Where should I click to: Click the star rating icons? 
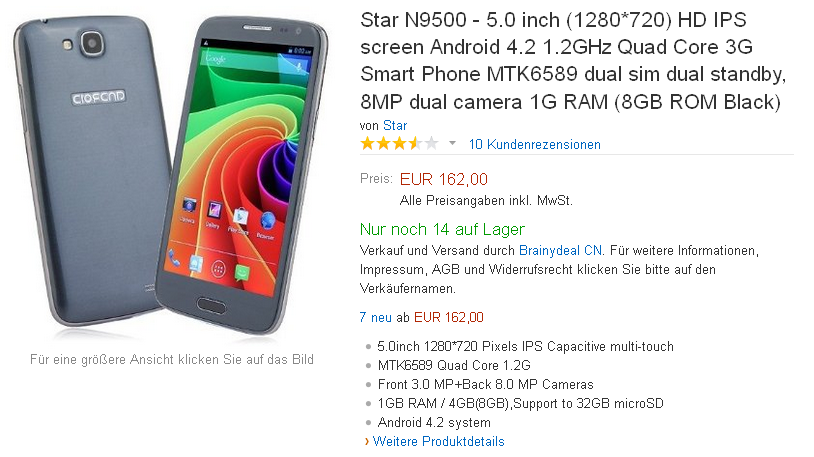coord(399,143)
